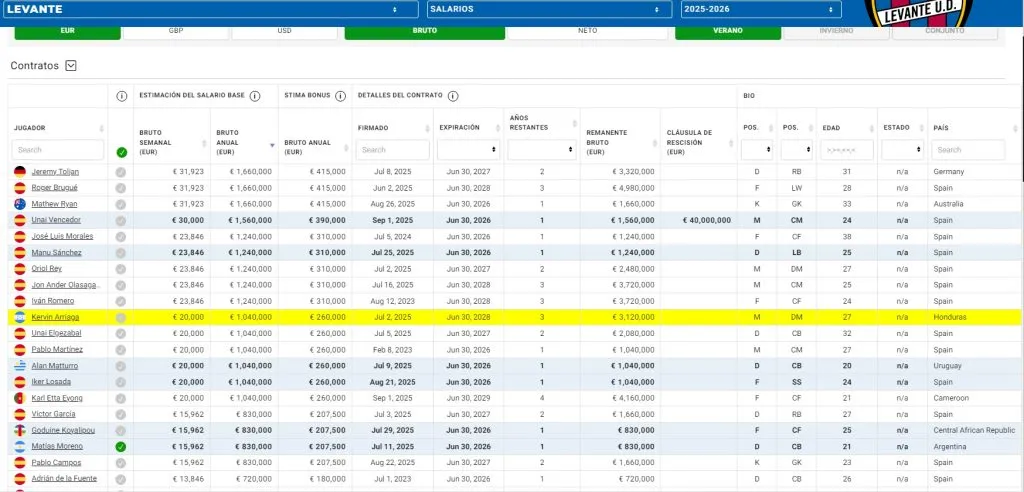Click the Central African Republic flag by Goduine Koyalipou
This screenshot has height=492, width=1024.
point(20,431)
